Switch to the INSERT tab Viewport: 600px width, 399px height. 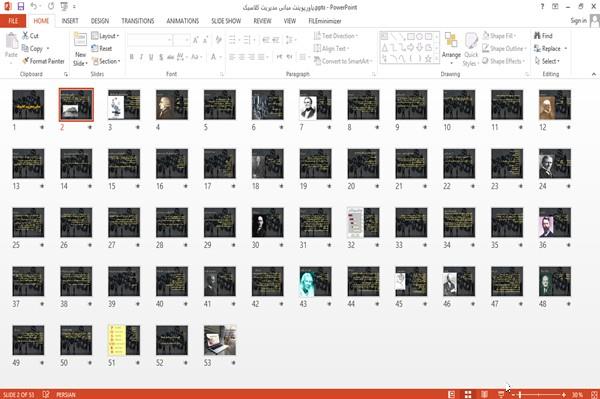click(x=70, y=21)
